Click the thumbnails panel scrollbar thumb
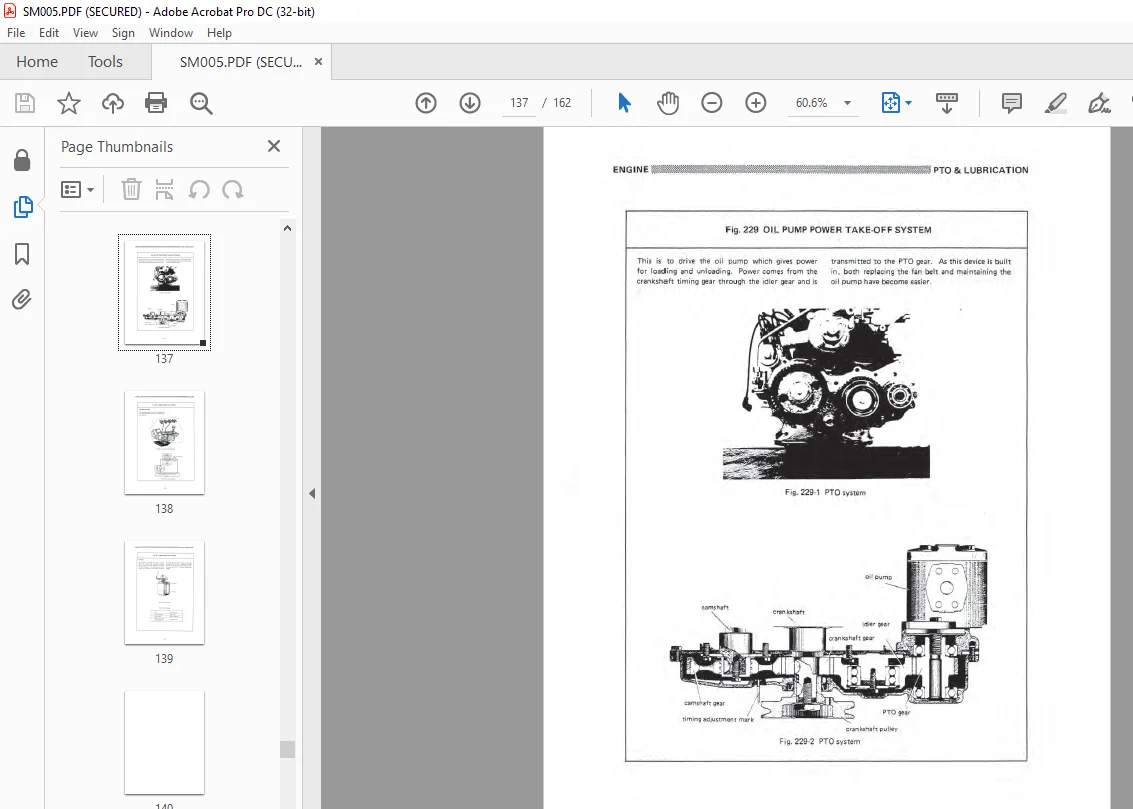Screen dimensions: 1133x809 287,749
